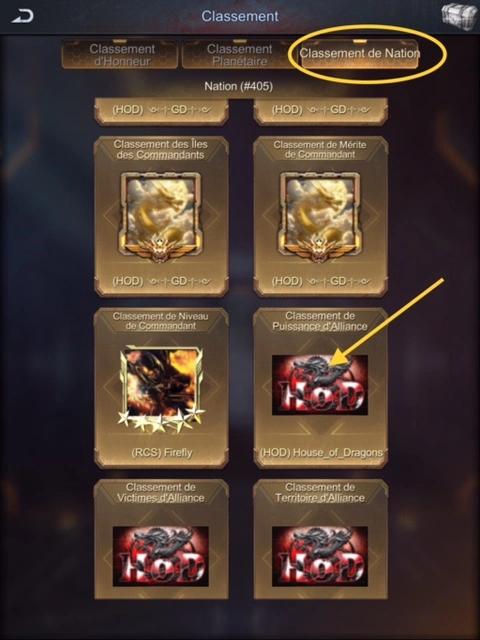Open Classement de Puissance d'Alliance header

[320, 321]
